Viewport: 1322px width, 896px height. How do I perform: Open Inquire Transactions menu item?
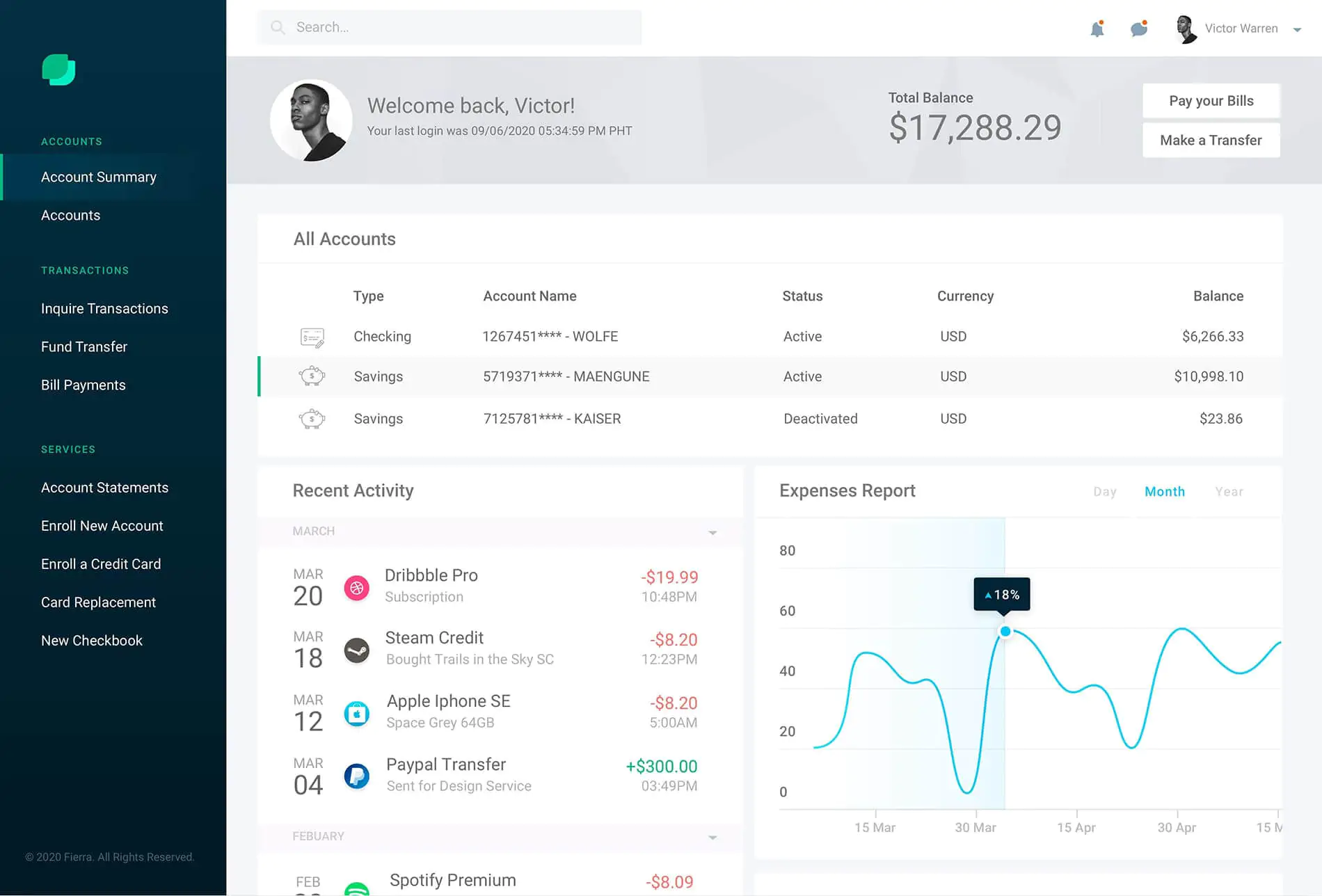104,308
